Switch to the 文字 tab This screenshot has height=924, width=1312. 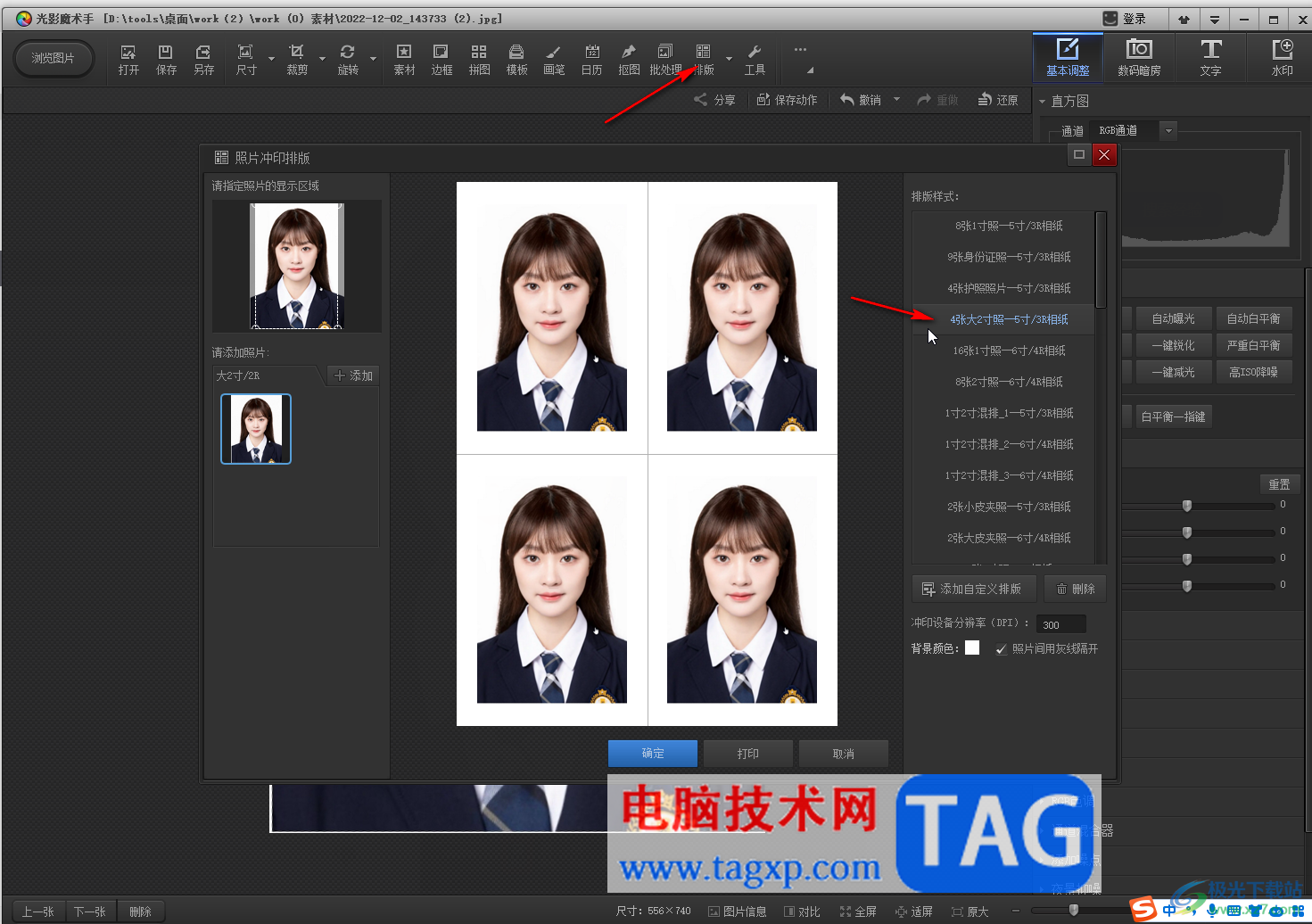[x=1210, y=58]
